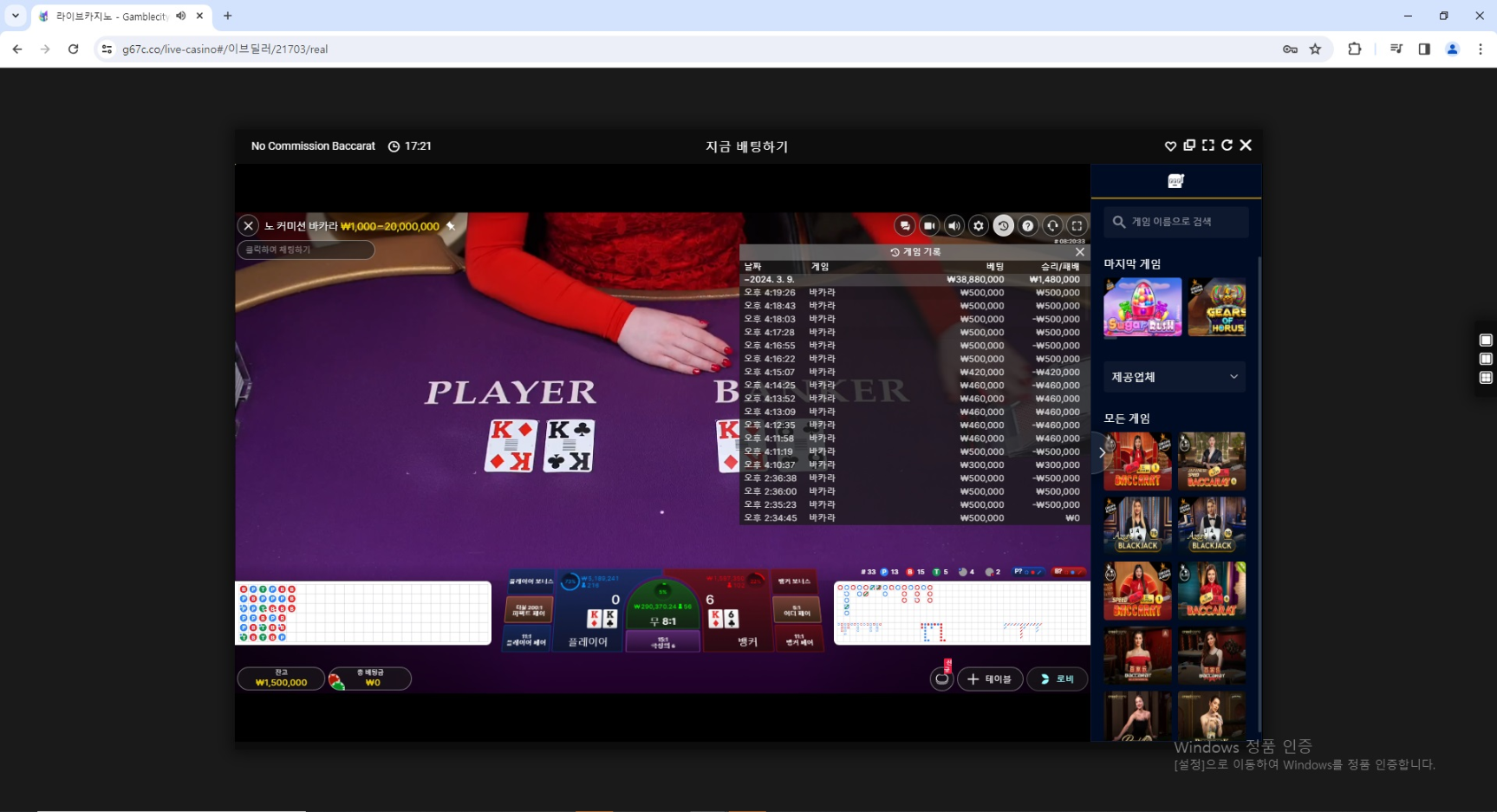Open the 테이블 add table button
This screenshot has width=1497, height=812.
(990, 679)
